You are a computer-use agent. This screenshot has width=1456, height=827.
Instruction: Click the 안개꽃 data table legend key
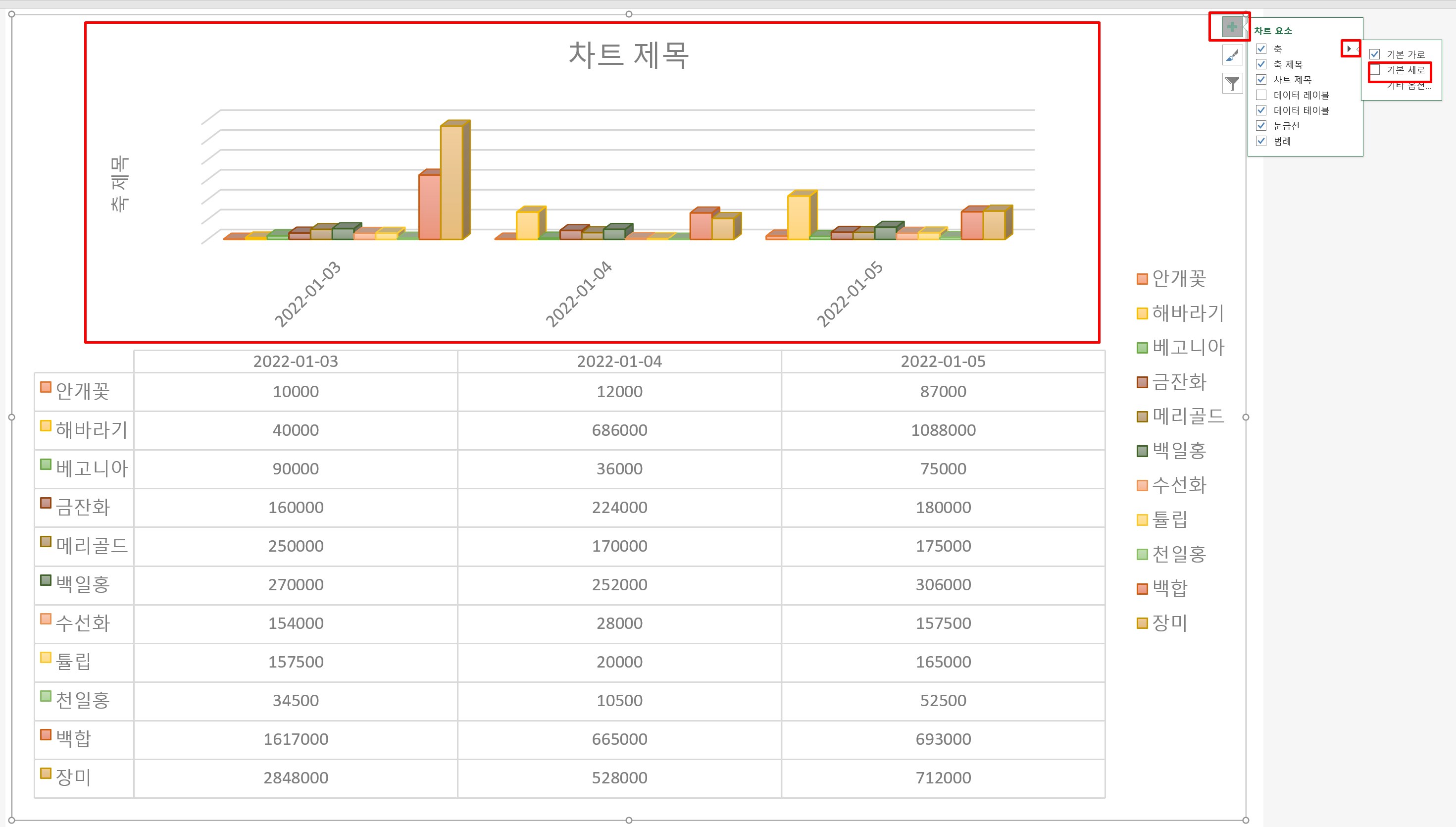[x=46, y=387]
